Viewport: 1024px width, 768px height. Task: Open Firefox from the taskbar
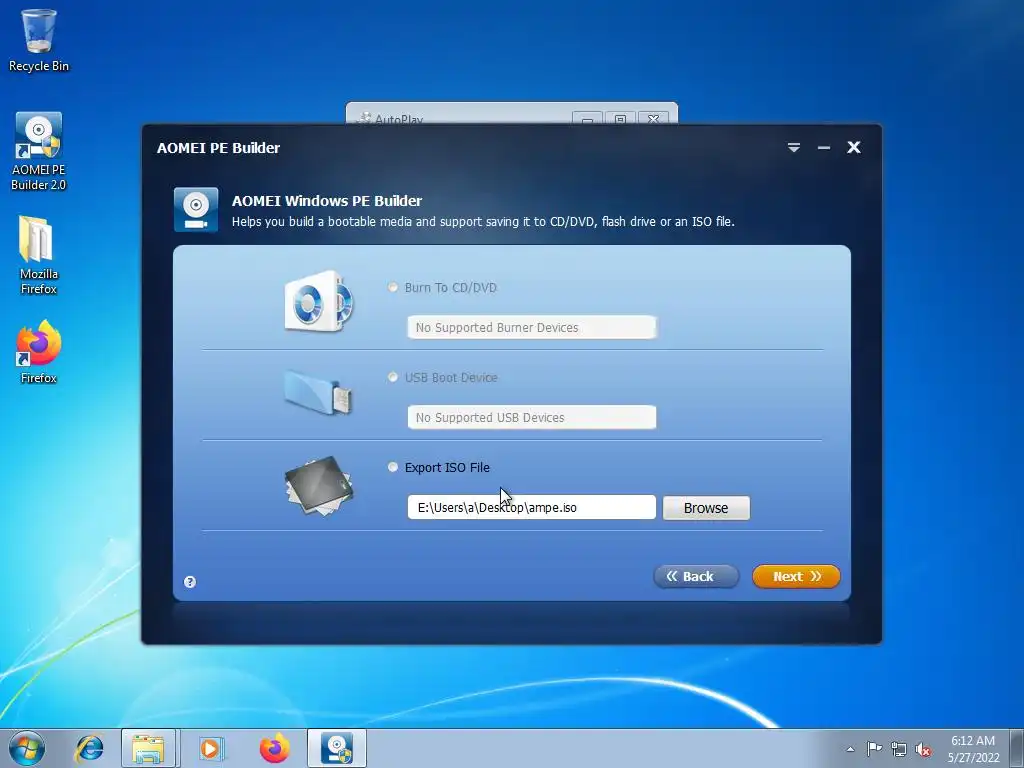[x=274, y=748]
